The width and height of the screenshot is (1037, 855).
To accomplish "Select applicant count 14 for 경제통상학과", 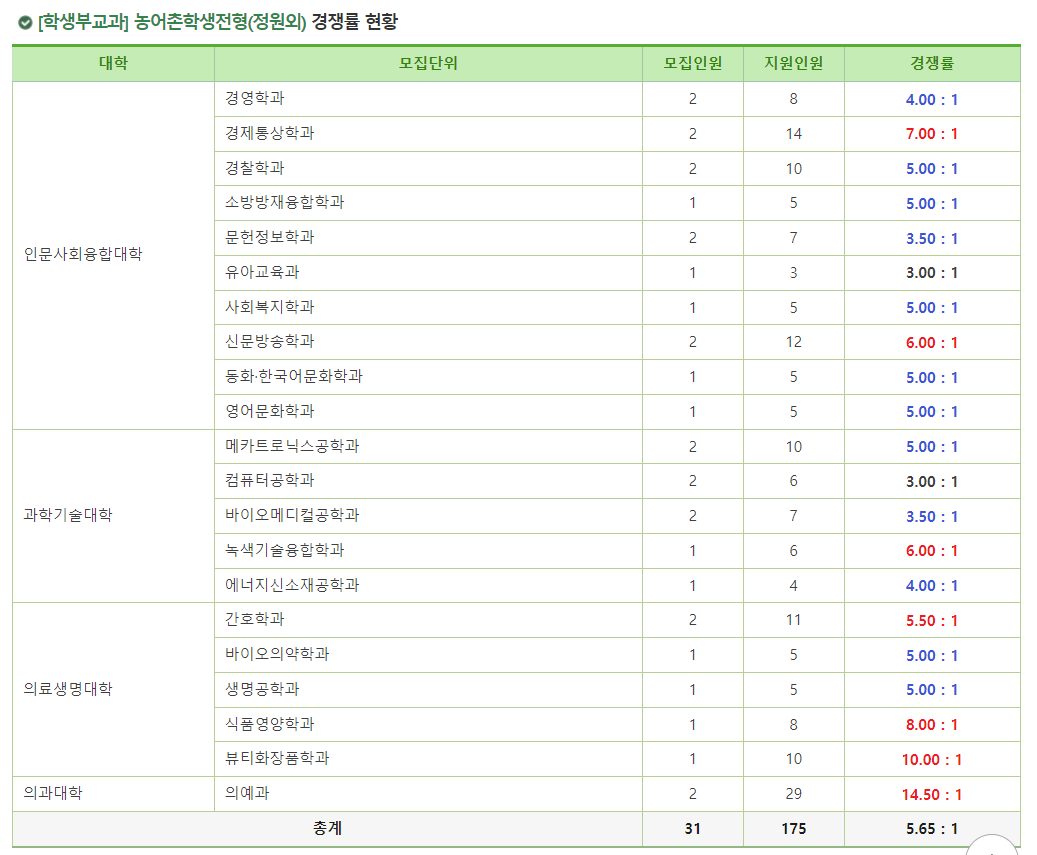I will click(794, 134).
